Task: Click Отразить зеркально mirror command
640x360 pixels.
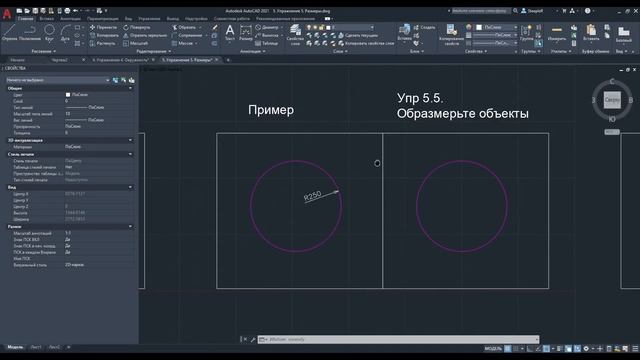Action: [145, 35]
